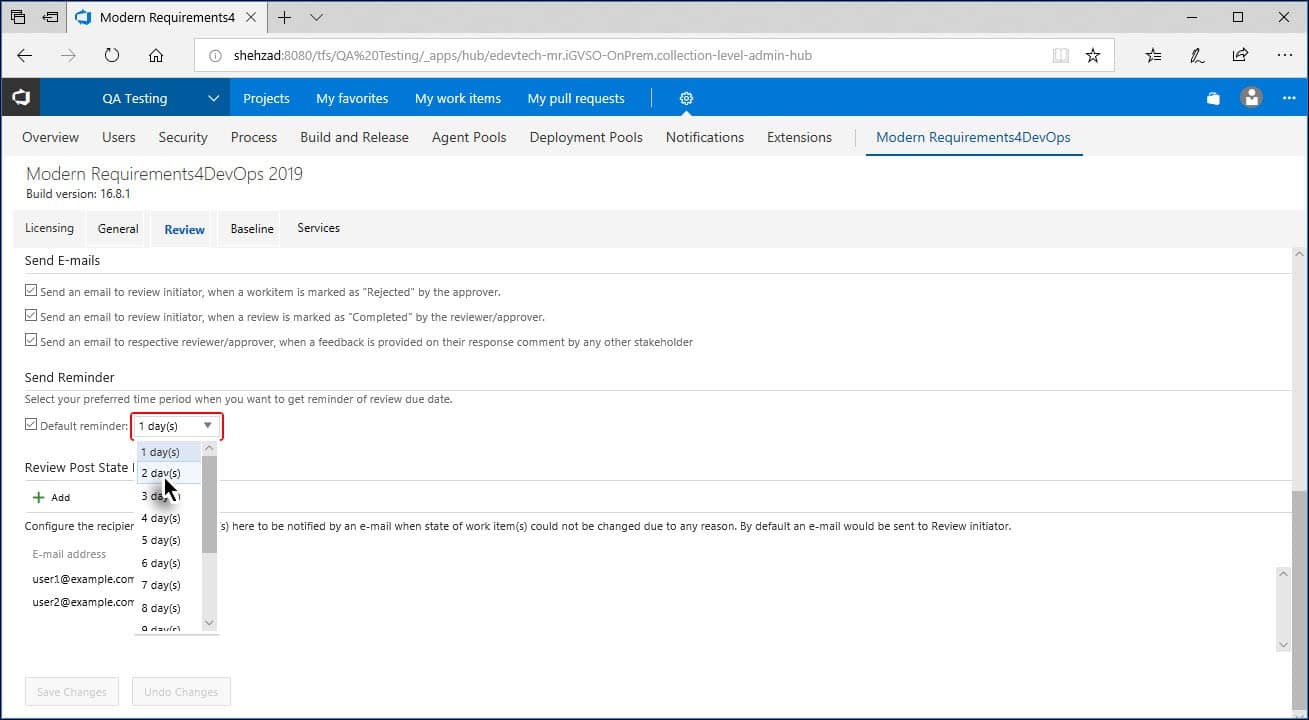Toggle email when workitem is marked Rejected
The height and width of the screenshot is (720, 1309).
coord(32,292)
